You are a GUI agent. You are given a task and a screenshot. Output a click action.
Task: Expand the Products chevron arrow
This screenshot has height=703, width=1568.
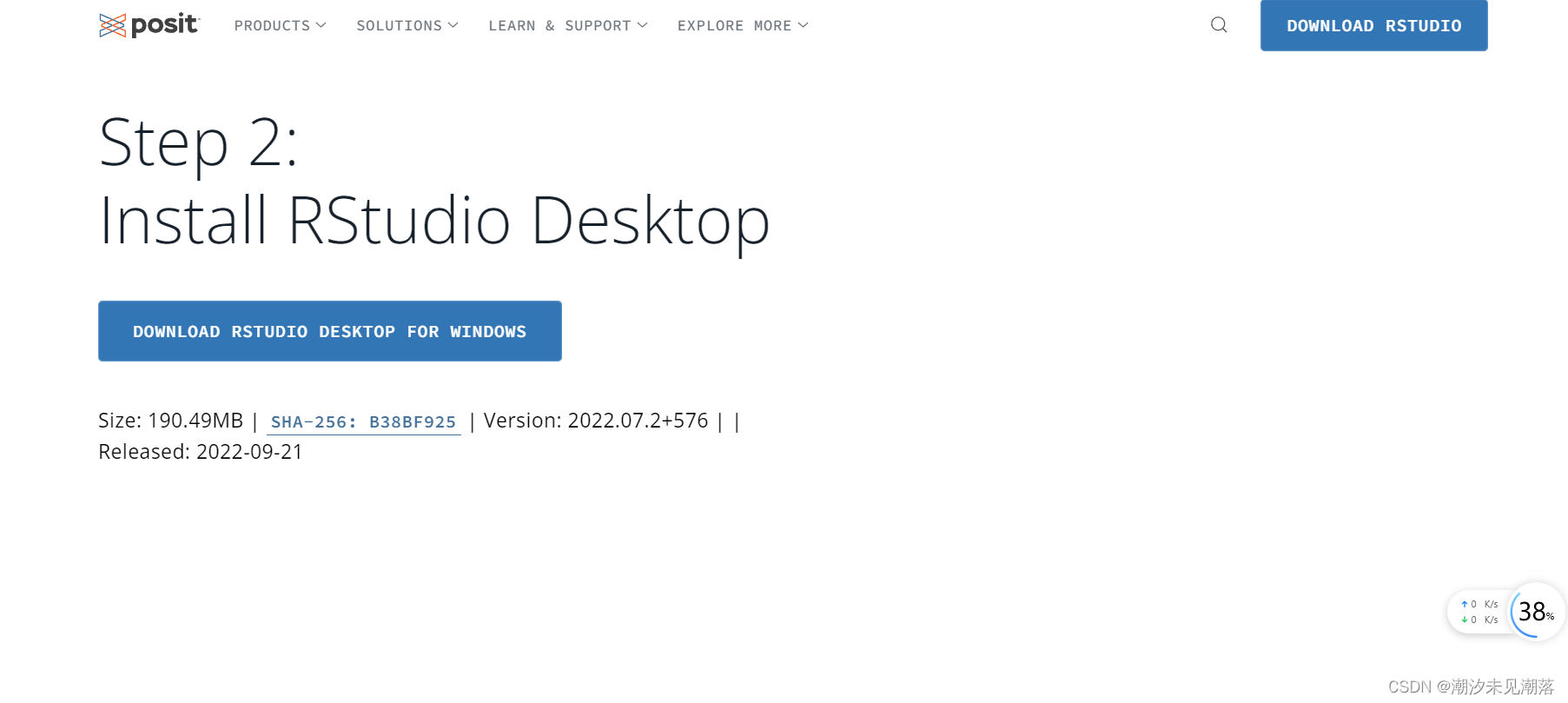(x=321, y=25)
